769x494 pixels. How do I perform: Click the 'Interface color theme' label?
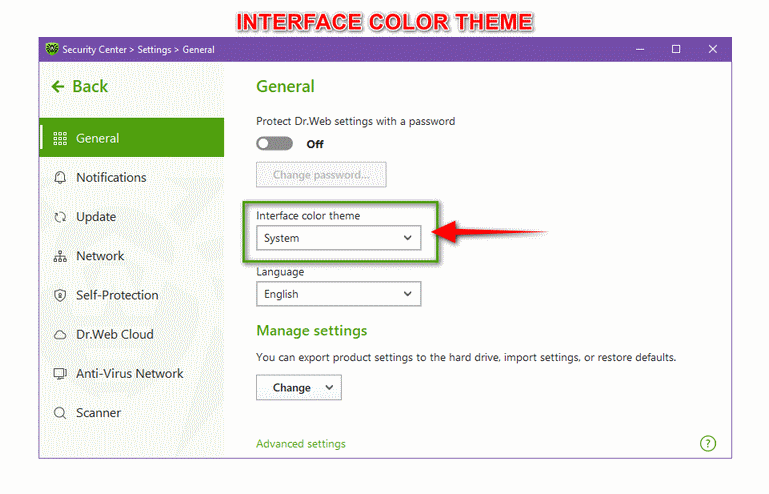[x=308, y=216]
